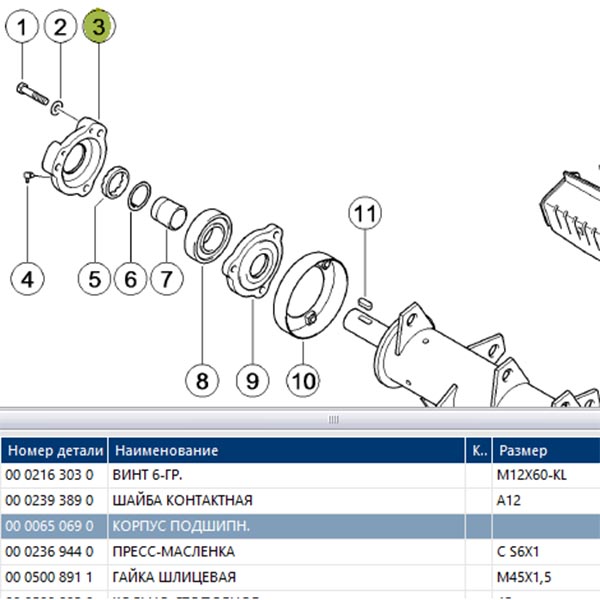The height and width of the screenshot is (600, 600).
Task: Select part callout number 6
Action: [130, 279]
